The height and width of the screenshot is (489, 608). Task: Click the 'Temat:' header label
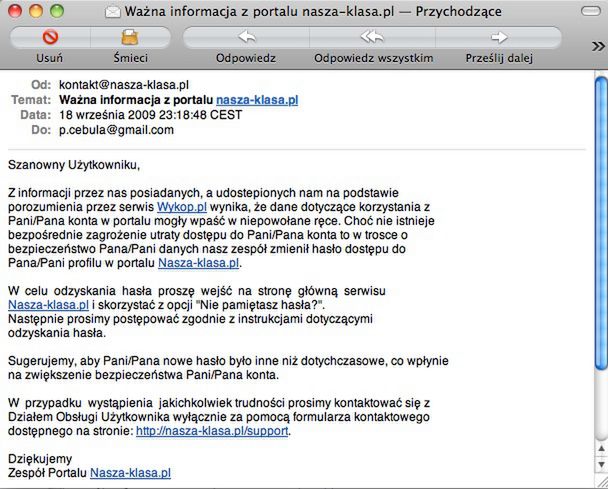(x=31, y=100)
